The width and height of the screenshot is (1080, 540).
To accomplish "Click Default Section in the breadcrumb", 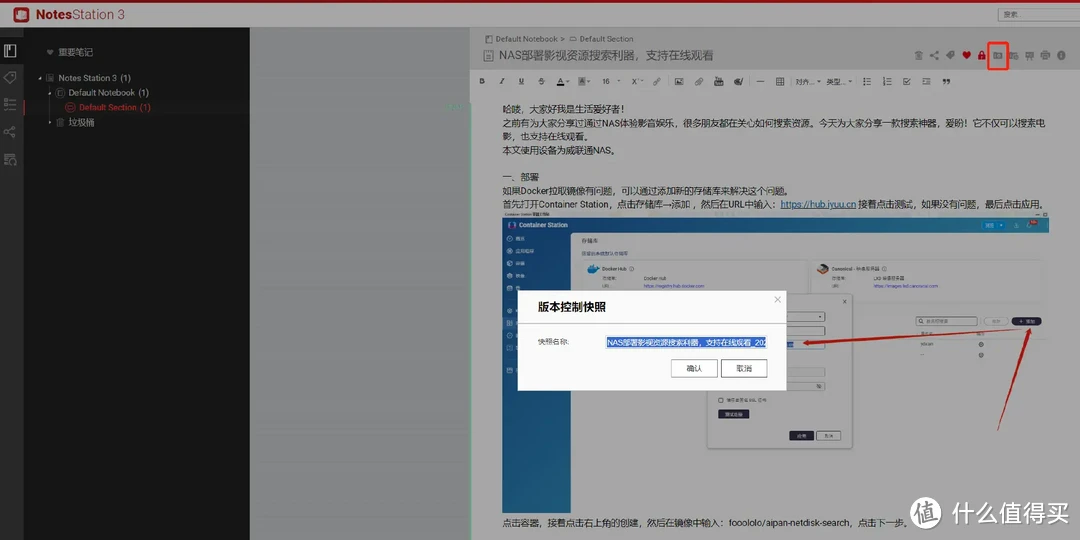I will pyautogui.click(x=606, y=39).
